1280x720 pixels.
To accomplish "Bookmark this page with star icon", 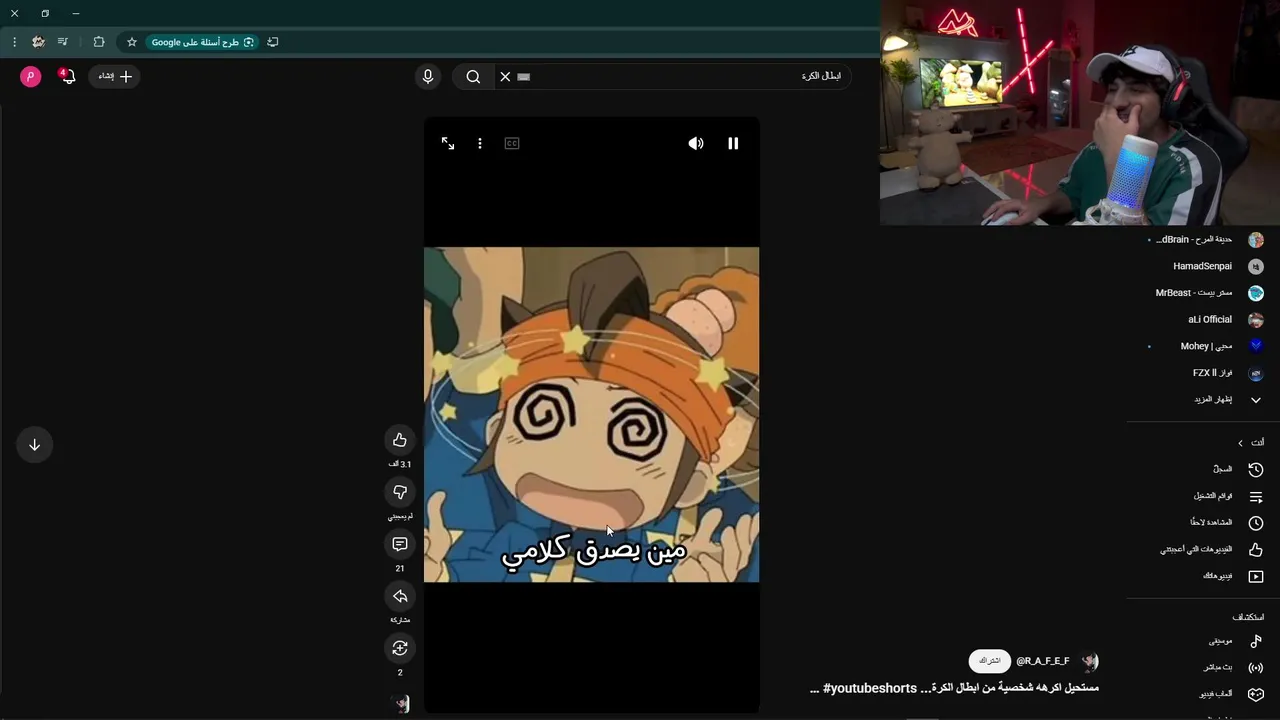I will tap(131, 42).
